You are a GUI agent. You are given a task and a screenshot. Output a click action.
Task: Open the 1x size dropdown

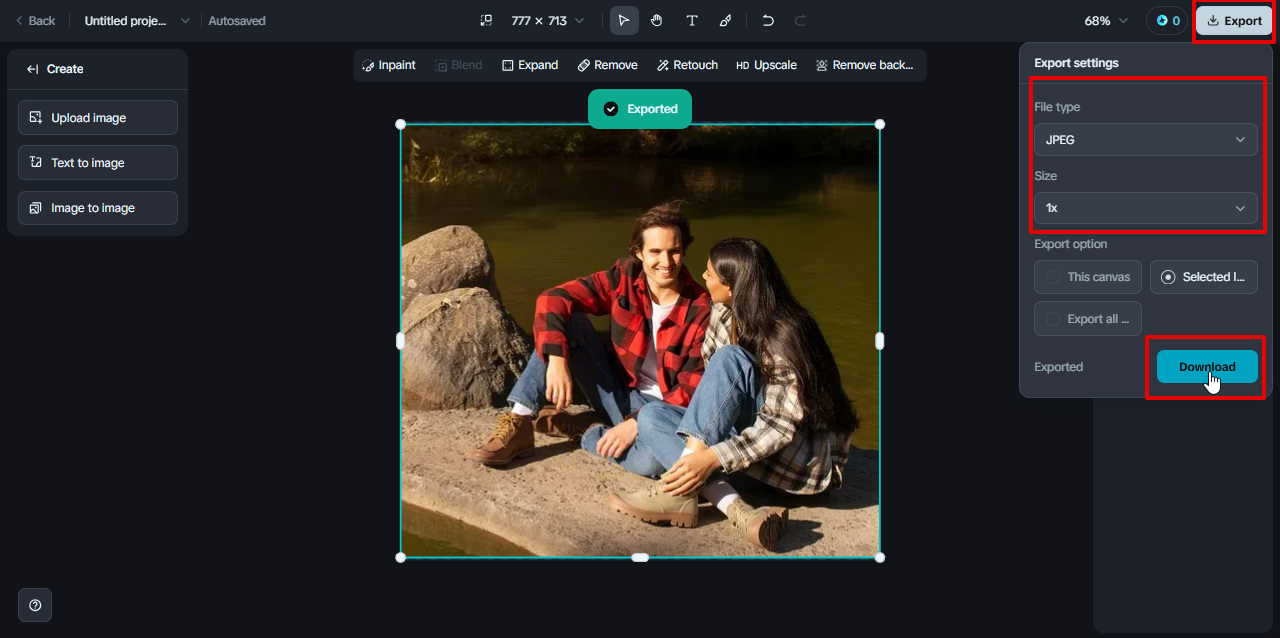point(1146,208)
